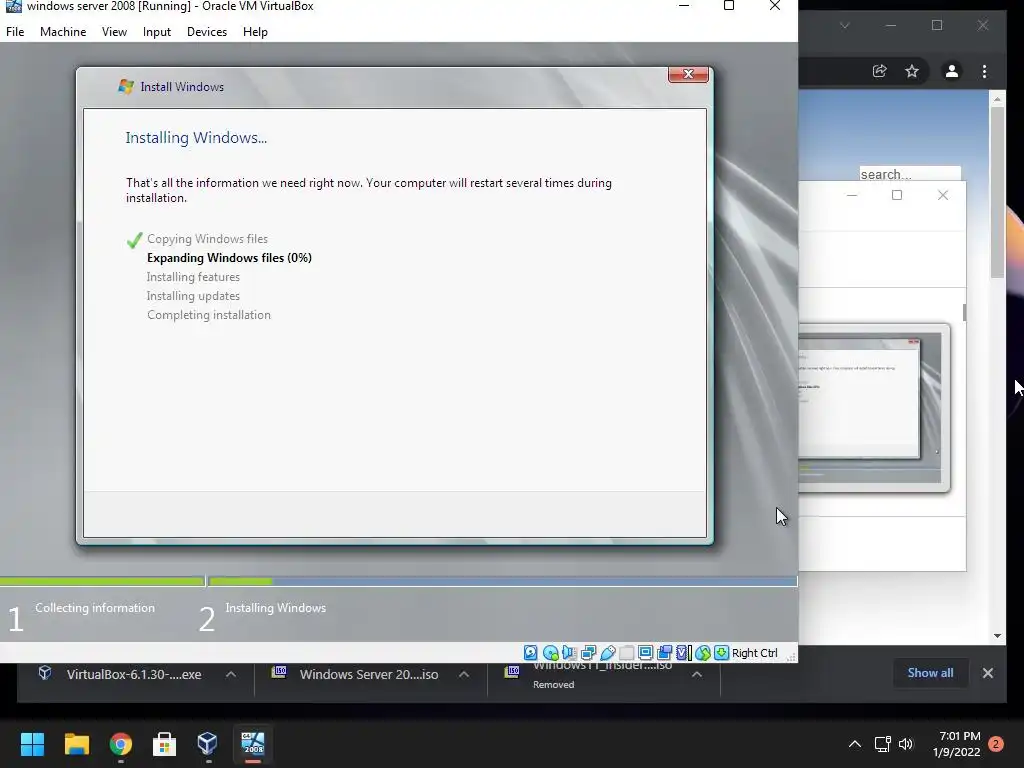This screenshot has width=1024, height=768.
Task: Click the volume speaker tray icon
Action: point(906,744)
